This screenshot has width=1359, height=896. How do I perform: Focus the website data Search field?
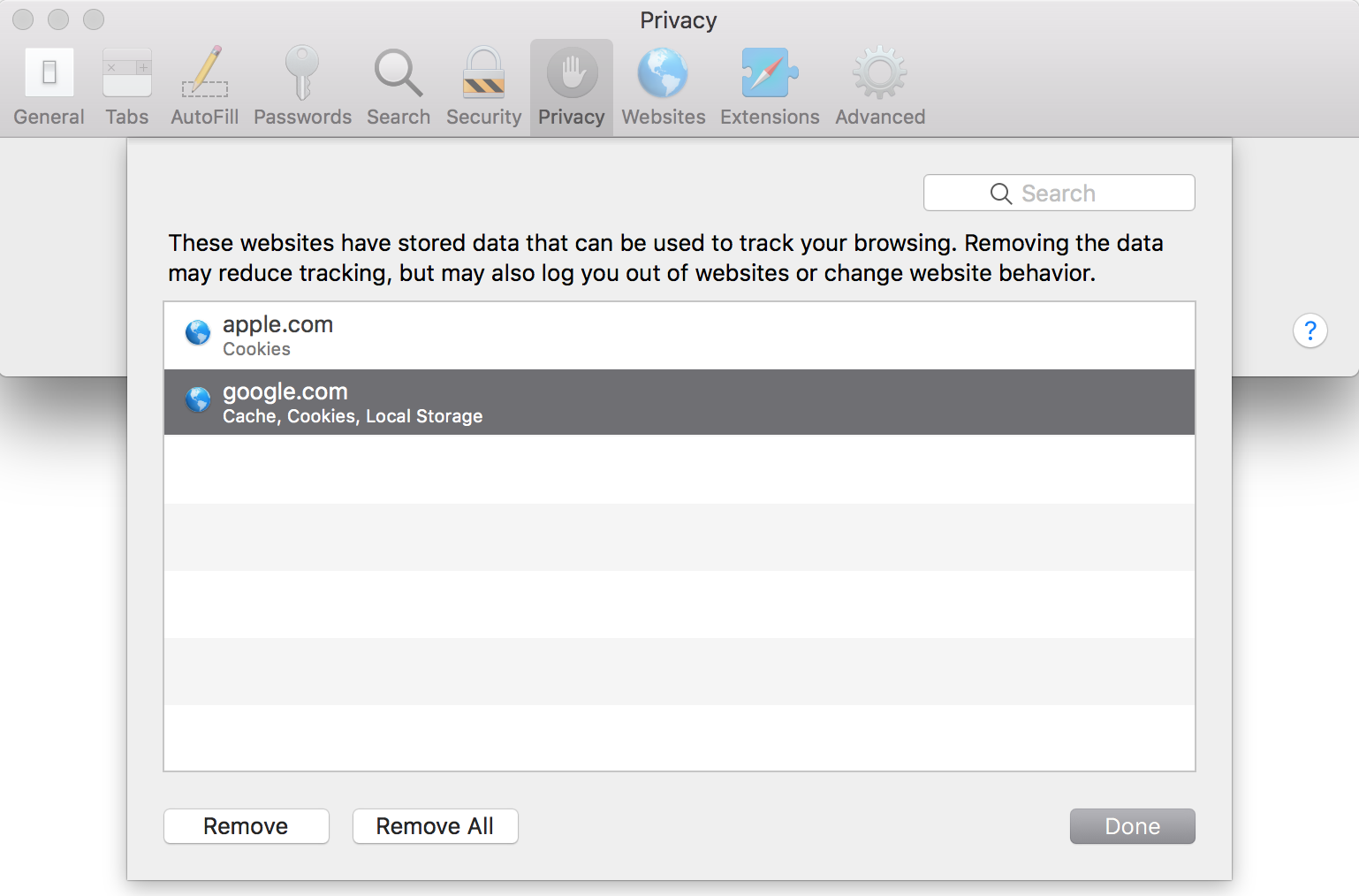(x=1059, y=193)
